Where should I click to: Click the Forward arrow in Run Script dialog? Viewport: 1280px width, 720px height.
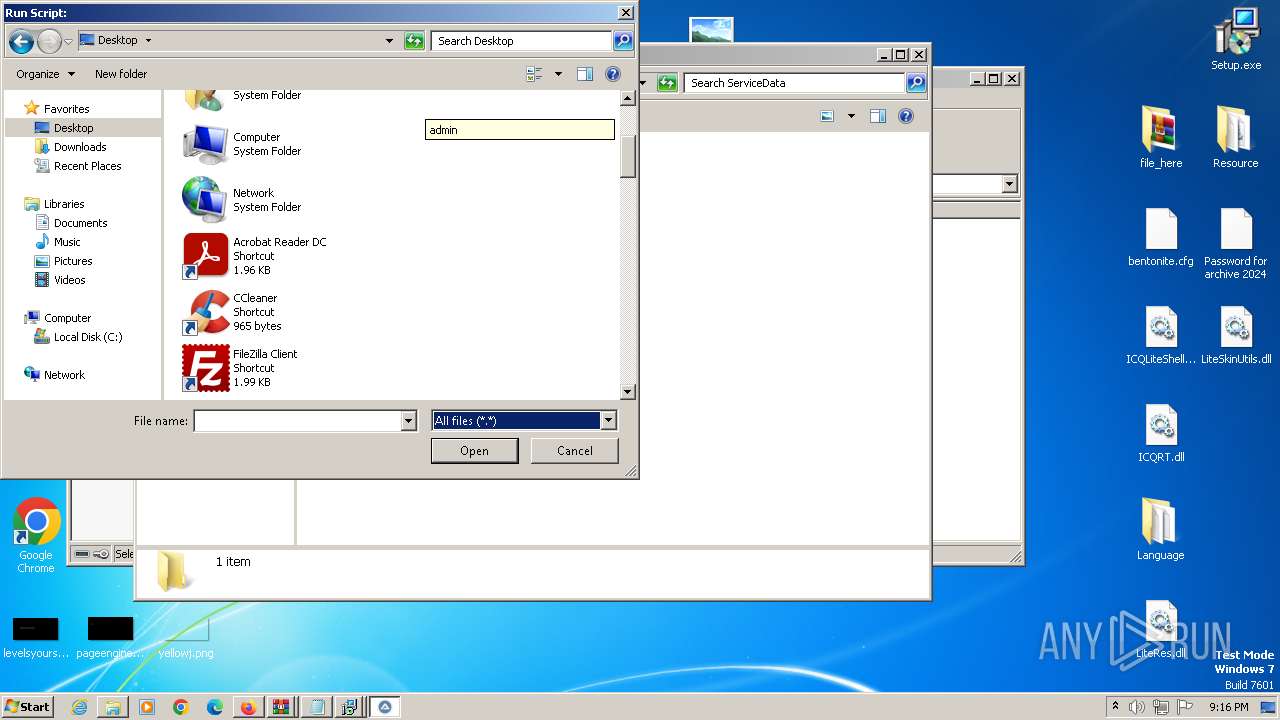[49, 41]
